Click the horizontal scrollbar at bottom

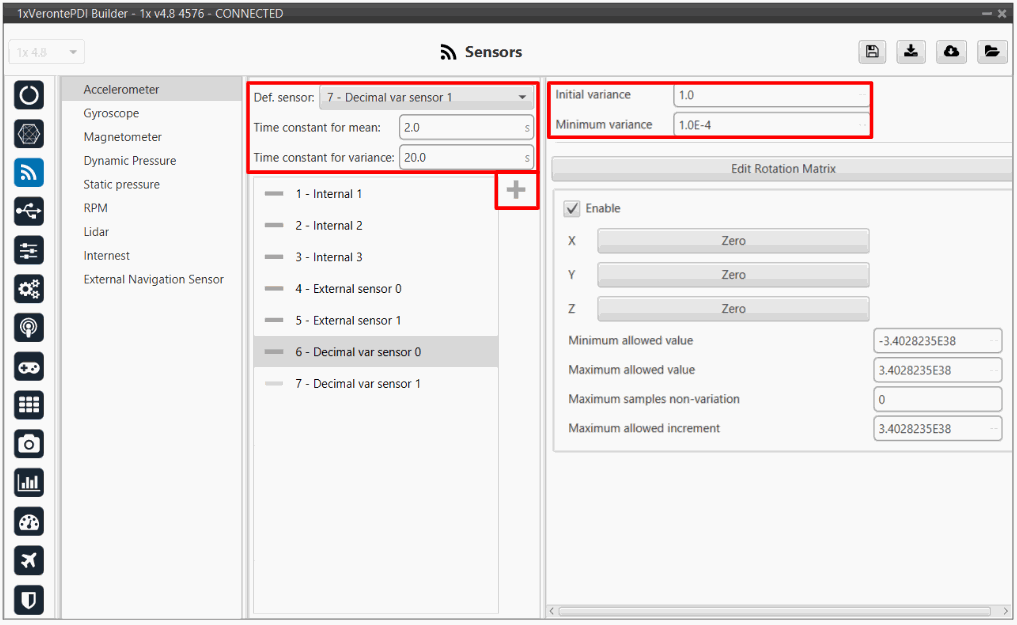tap(780, 611)
